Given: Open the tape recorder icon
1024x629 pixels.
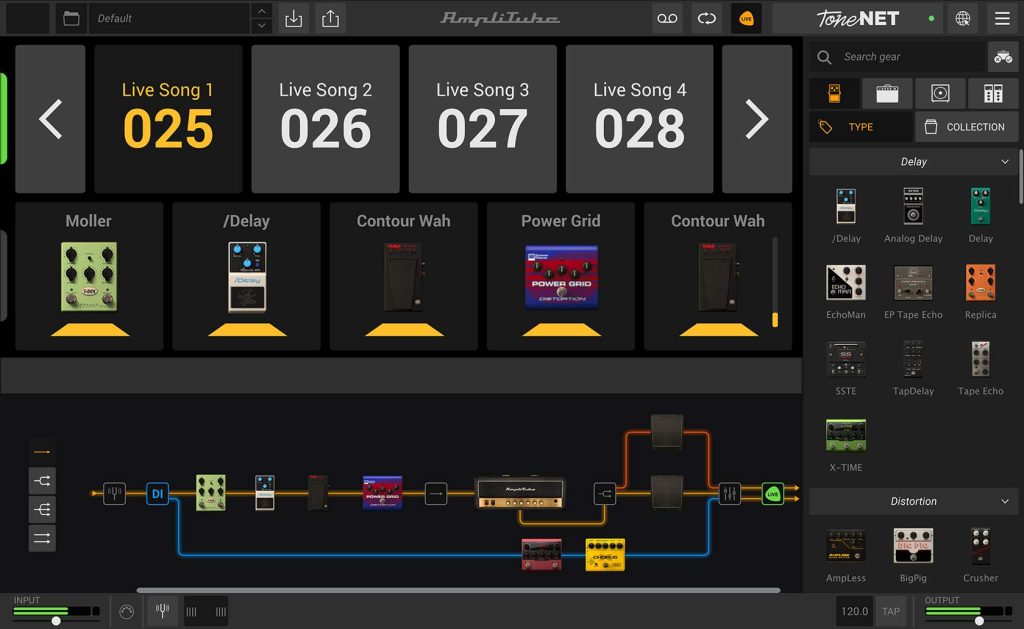Looking at the screenshot, I should [x=667, y=18].
